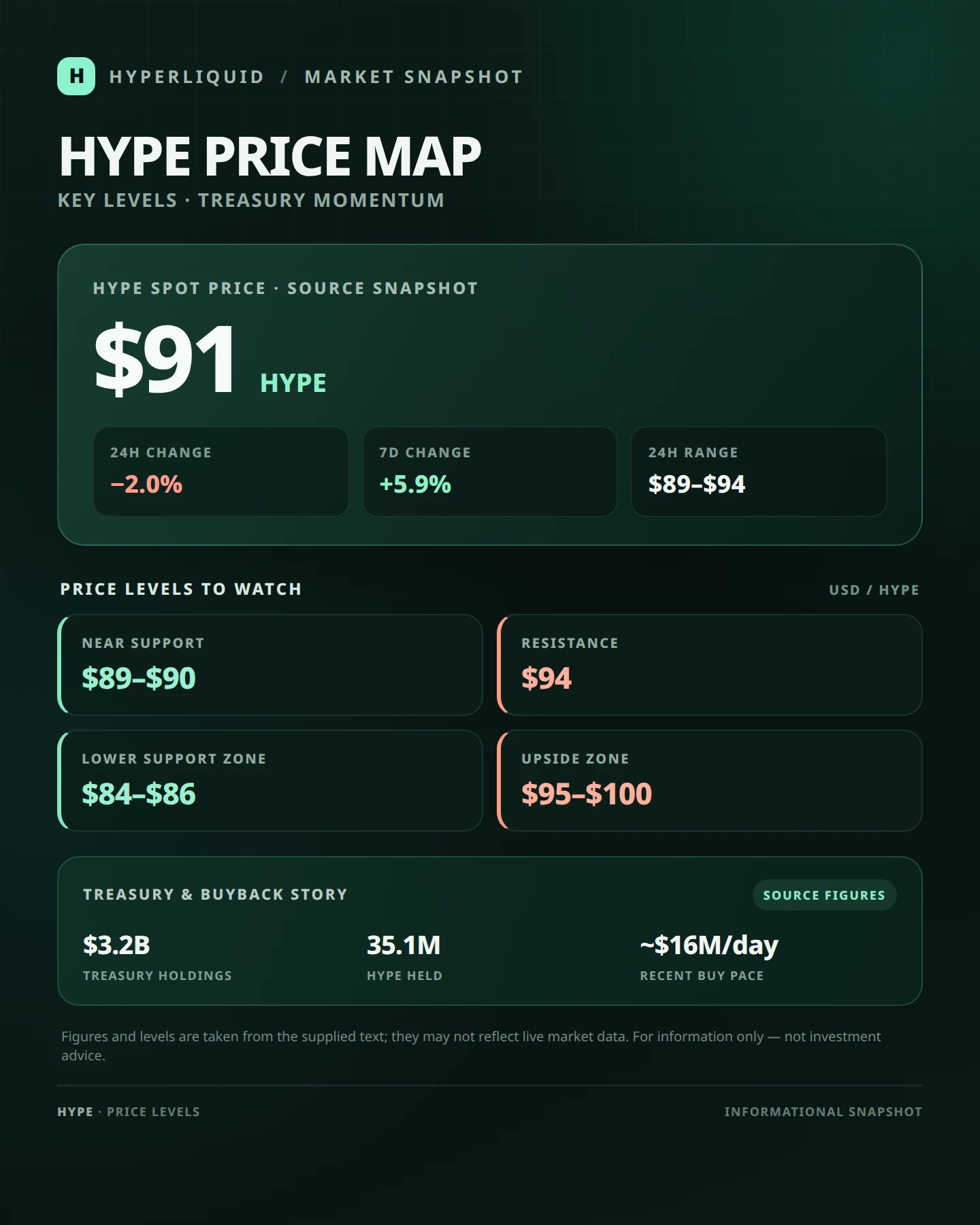The width and height of the screenshot is (980, 1225).
Task: Click the Source Figures badge
Action: point(824,895)
